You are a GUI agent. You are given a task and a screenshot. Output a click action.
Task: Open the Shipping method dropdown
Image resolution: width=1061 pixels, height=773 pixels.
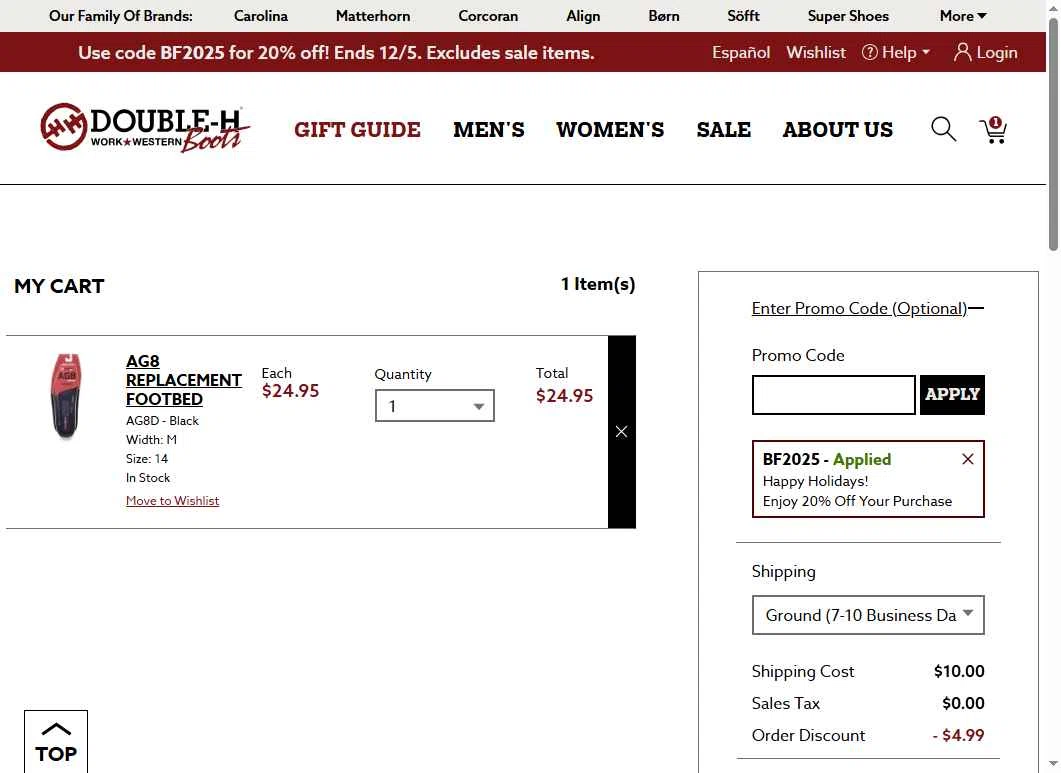coord(868,615)
